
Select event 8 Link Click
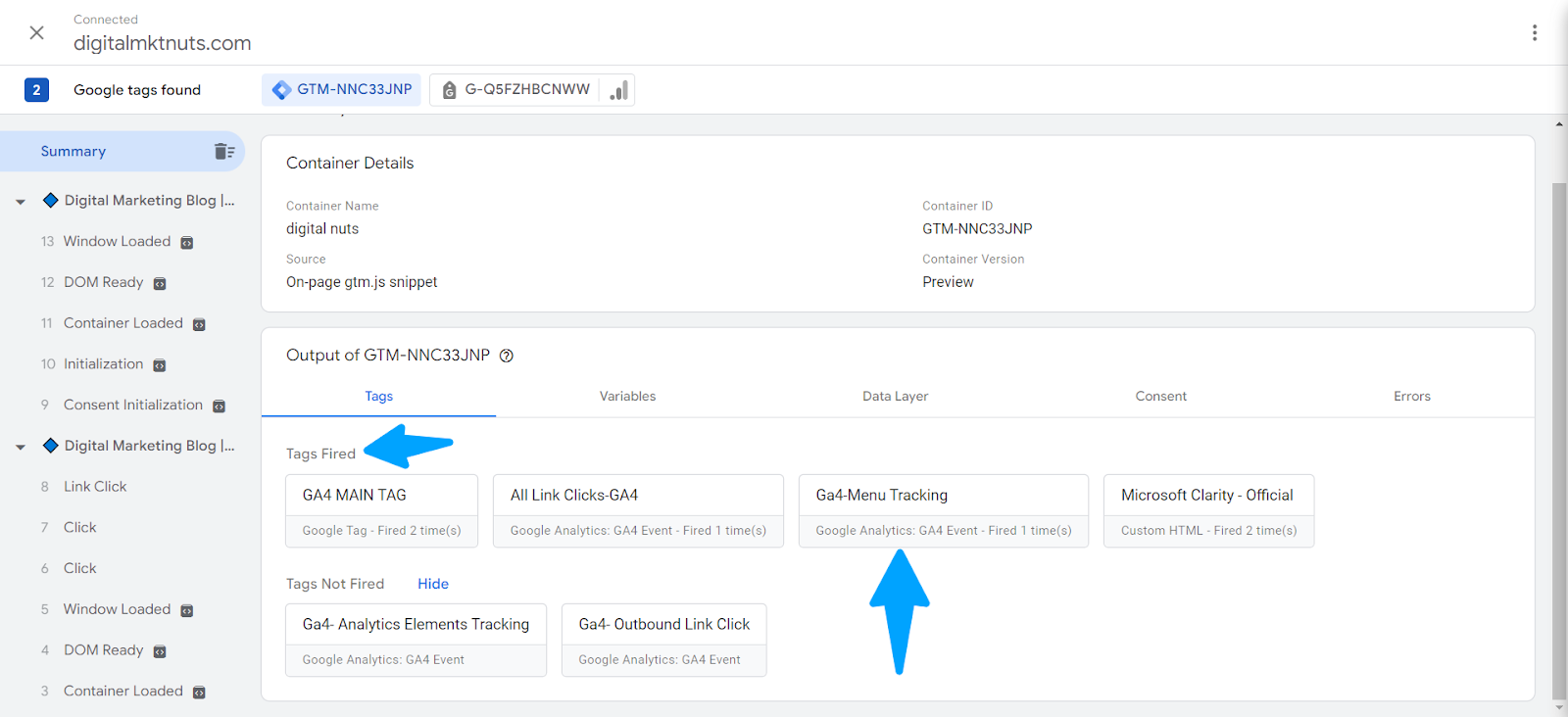pos(95,487)
